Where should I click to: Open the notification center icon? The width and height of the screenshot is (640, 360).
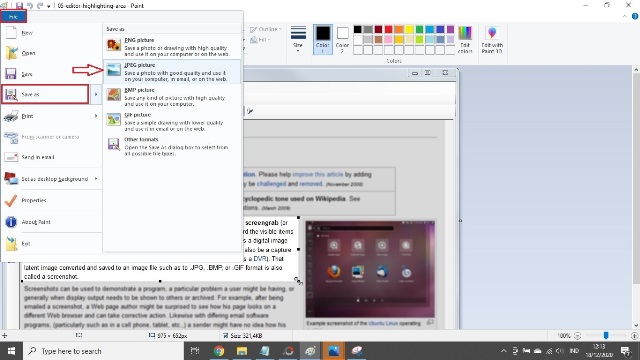[626, 351]
